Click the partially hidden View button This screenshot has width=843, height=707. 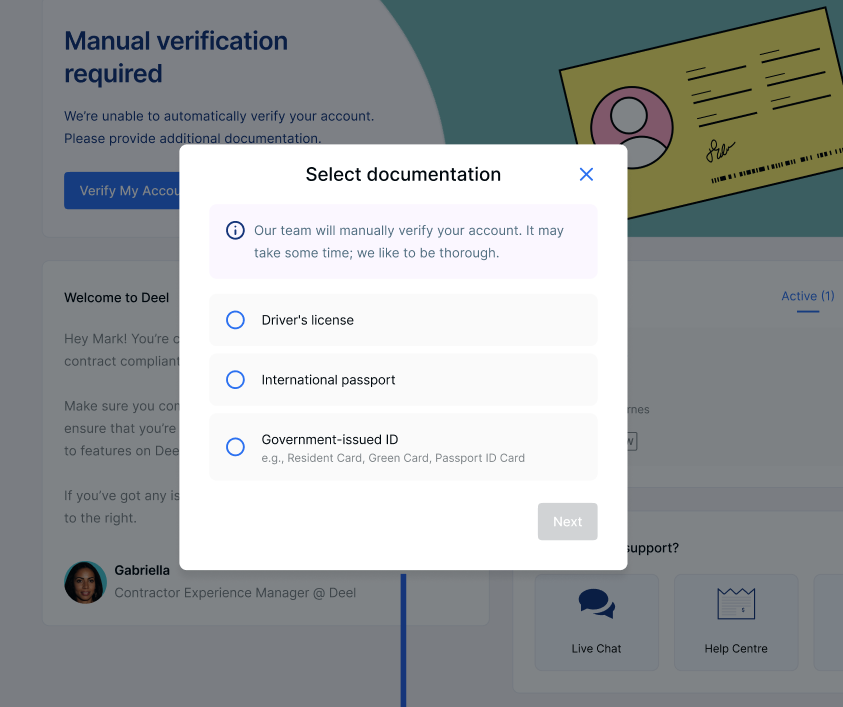(628, 440)
